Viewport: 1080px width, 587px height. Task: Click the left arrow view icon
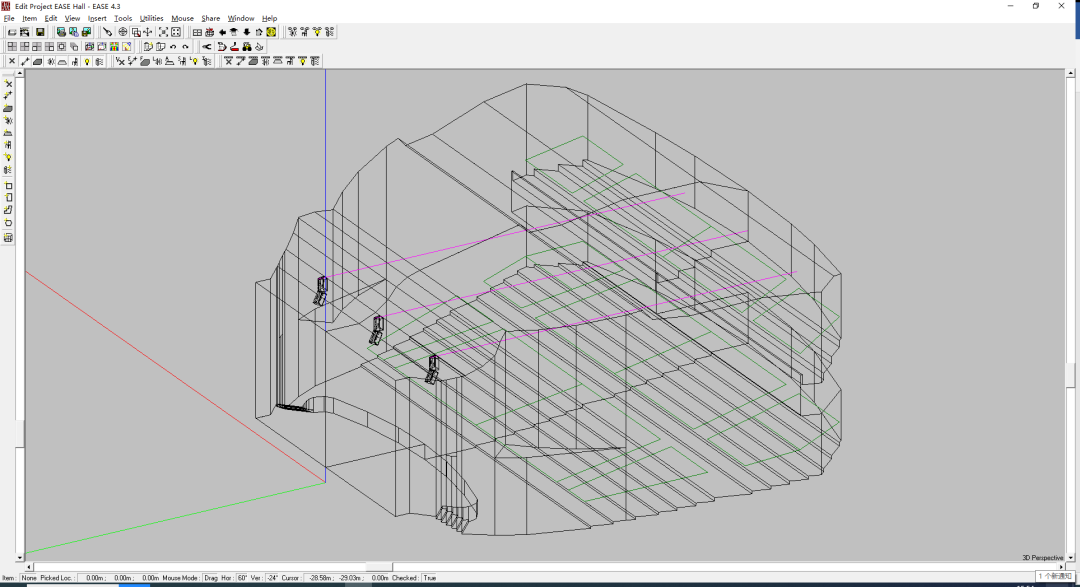pyautogui.click(x=222, y=32)
